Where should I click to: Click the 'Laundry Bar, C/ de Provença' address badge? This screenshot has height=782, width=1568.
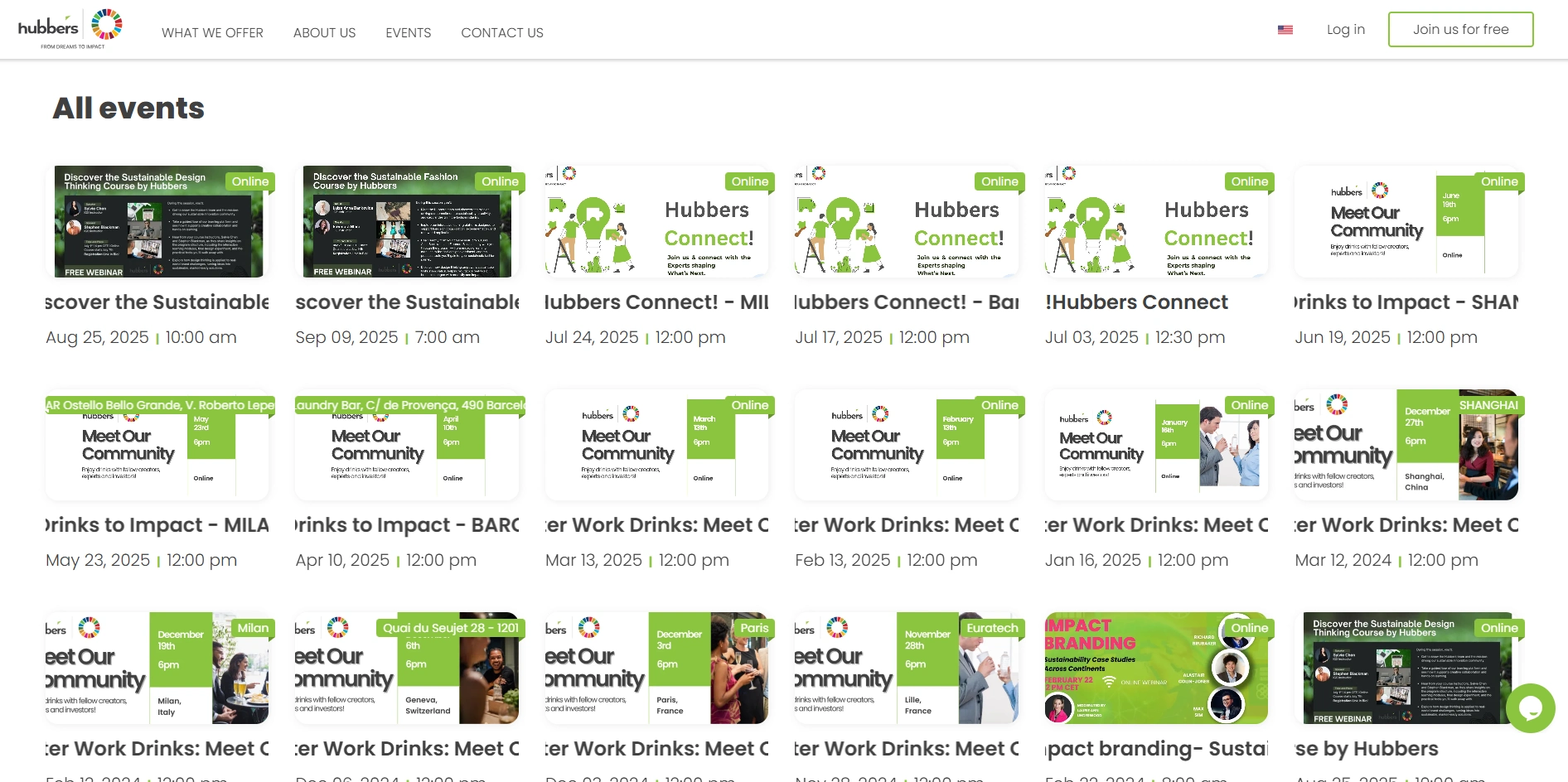click(410, 405)
